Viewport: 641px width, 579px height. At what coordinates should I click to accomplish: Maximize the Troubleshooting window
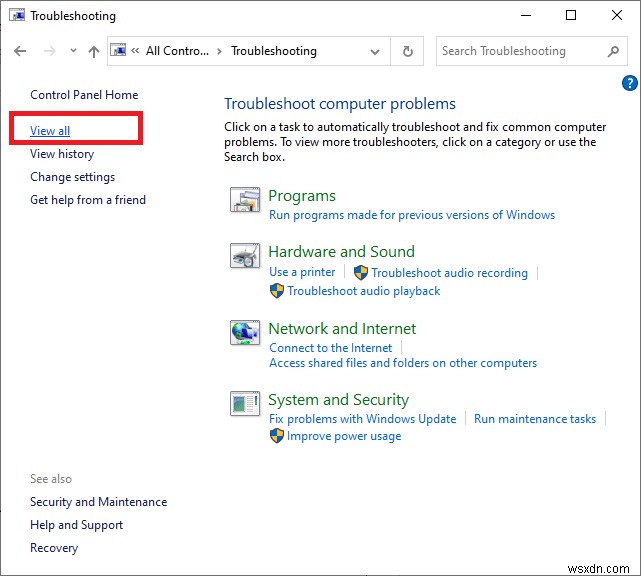[x=571, y=16]
